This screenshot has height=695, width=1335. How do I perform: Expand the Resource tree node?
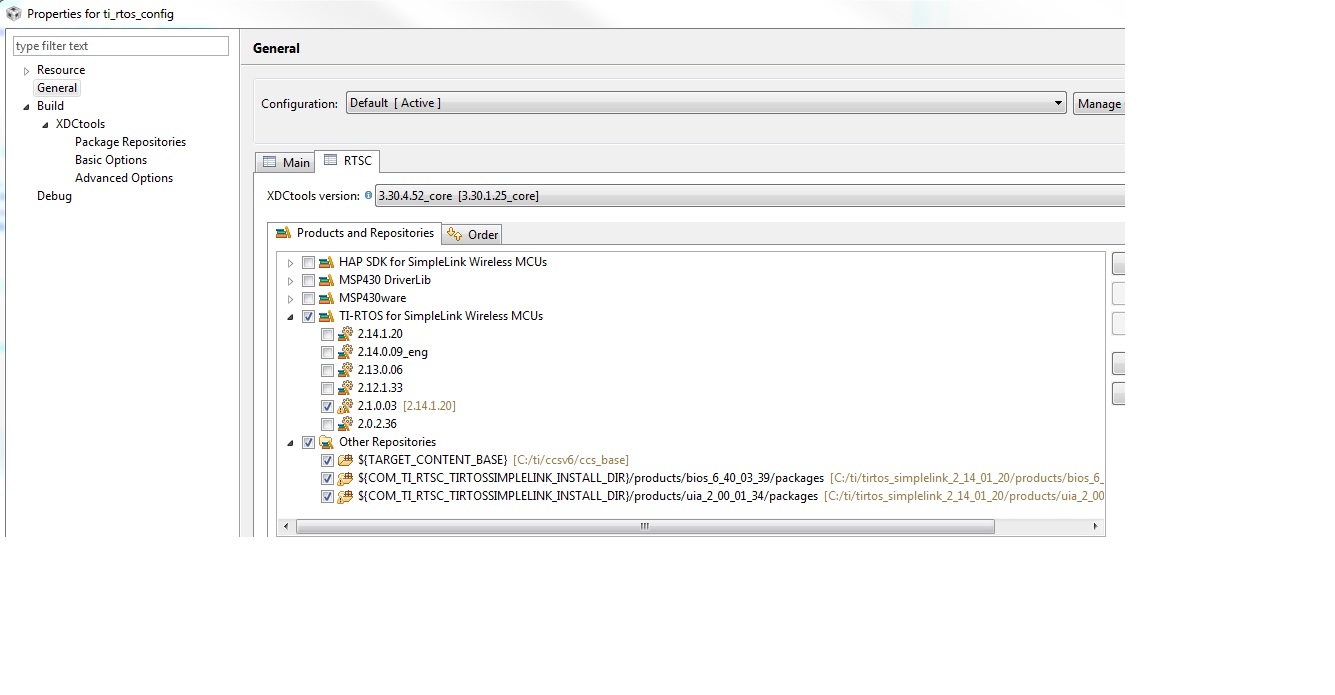27,71
